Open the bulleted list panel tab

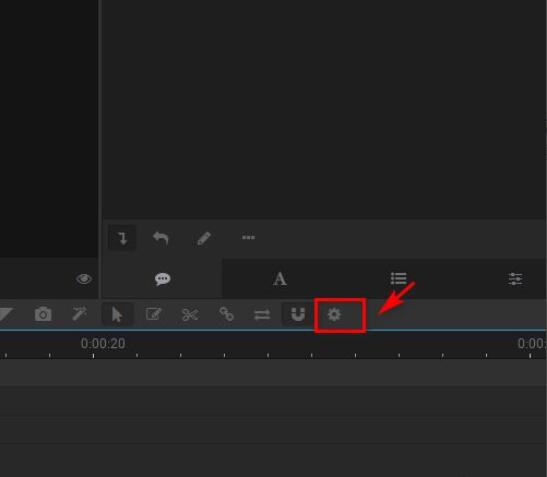point(398,279)
